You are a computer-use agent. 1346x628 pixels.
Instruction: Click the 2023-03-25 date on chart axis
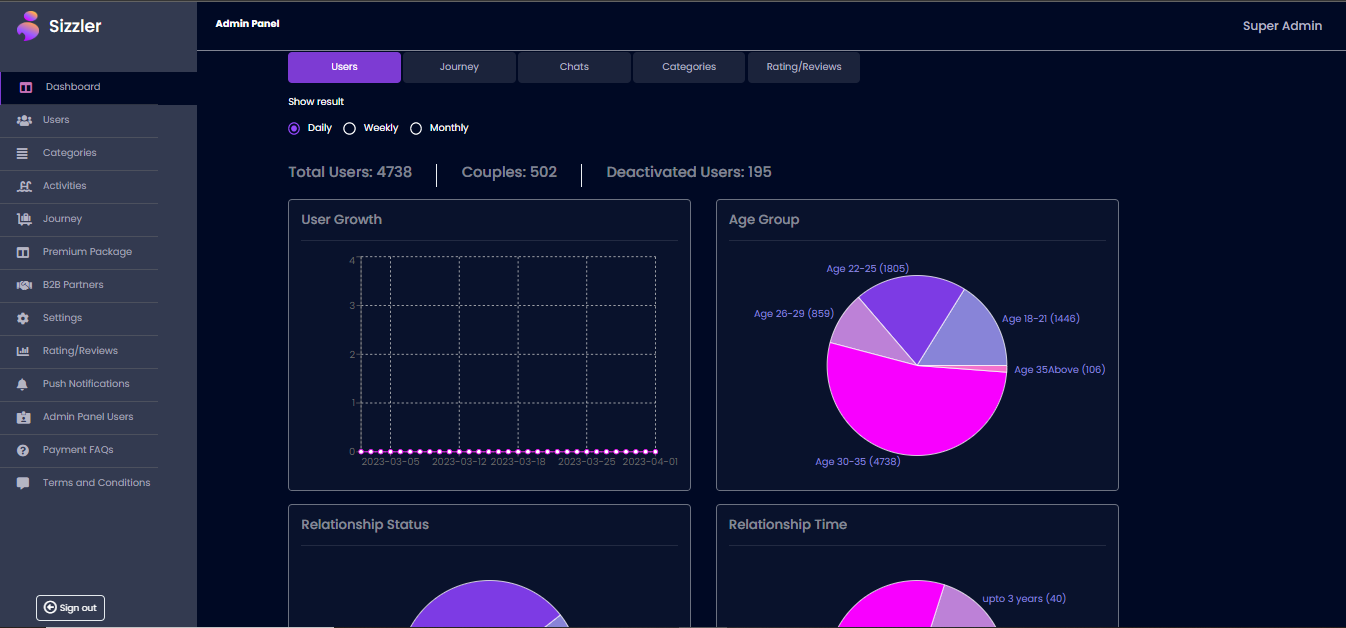[x=586, y=462]
